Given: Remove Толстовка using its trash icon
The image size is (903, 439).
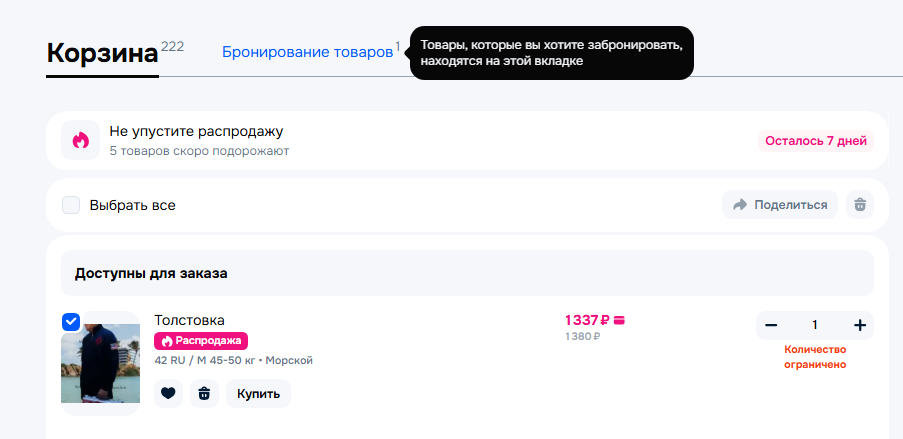Looking at the screenshot, I should (x=204, y=394).
